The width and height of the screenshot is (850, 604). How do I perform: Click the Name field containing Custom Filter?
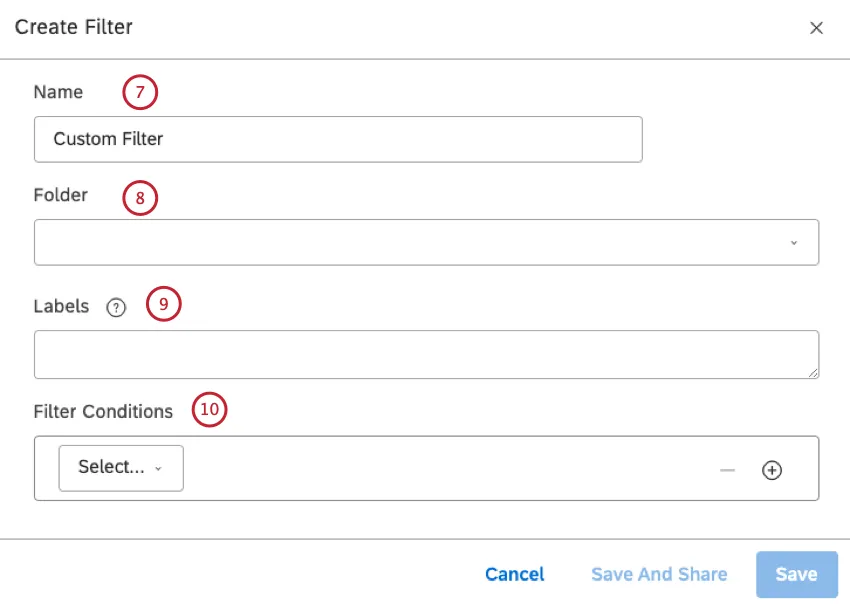(338, 139)
